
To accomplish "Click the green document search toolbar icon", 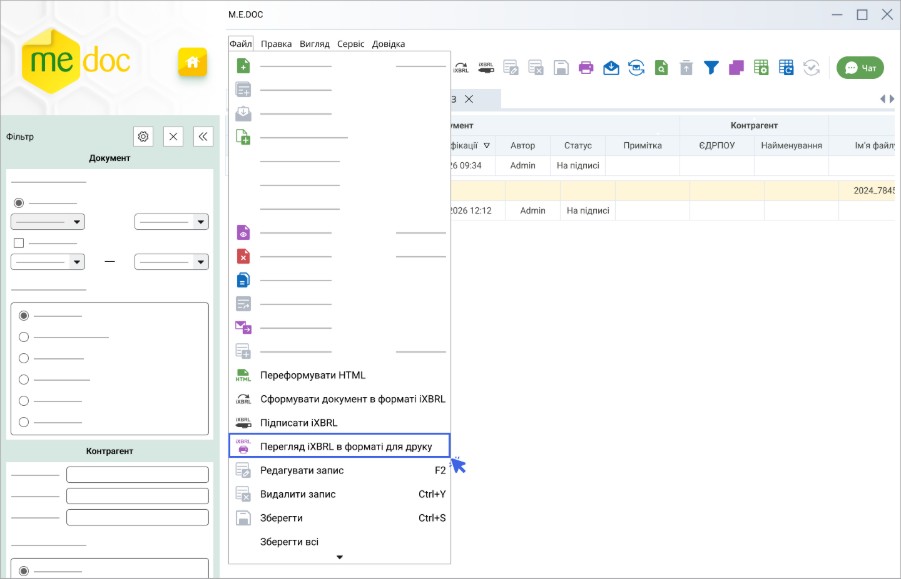I will 661,68.
